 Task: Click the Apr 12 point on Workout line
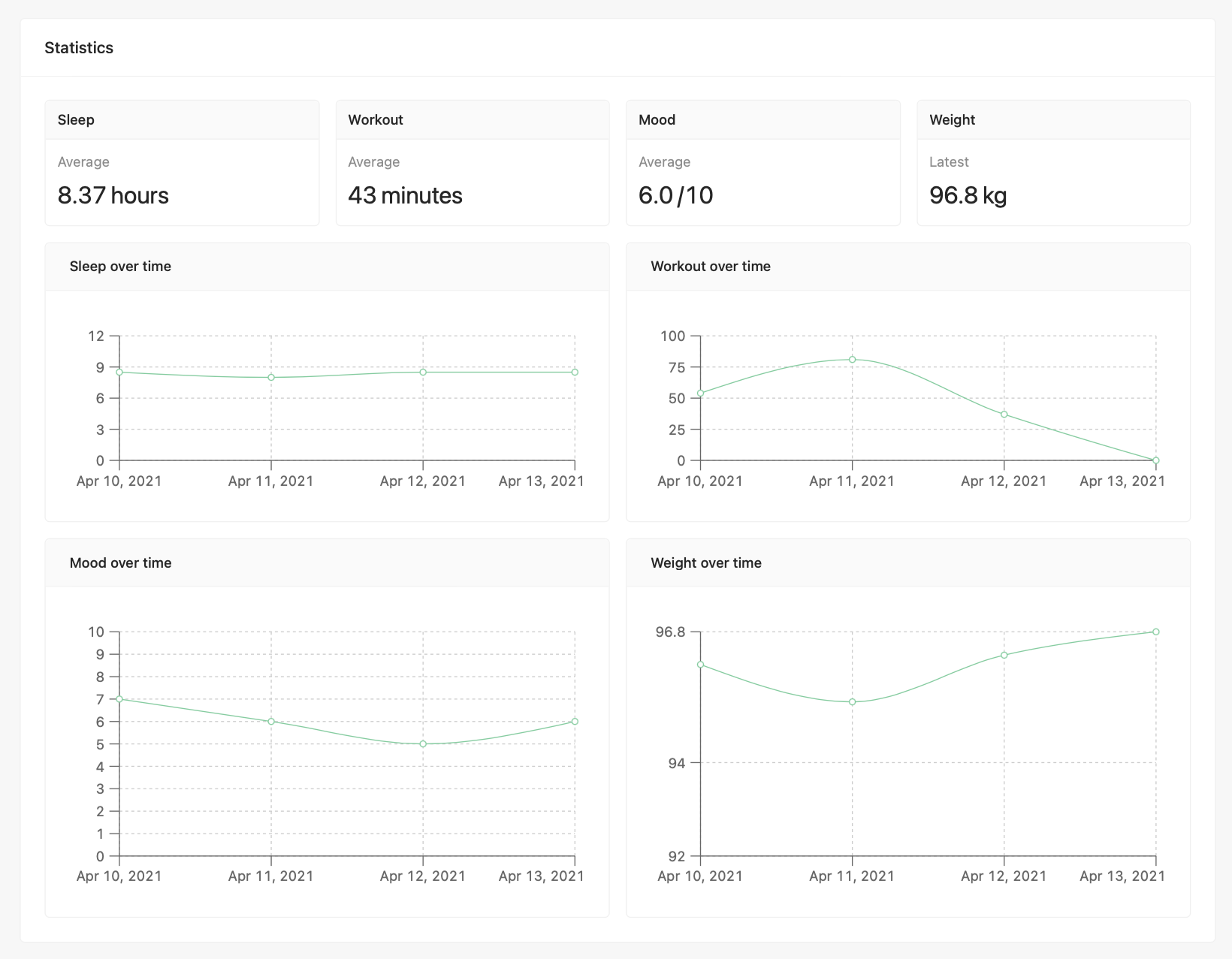coord(1004,415)
